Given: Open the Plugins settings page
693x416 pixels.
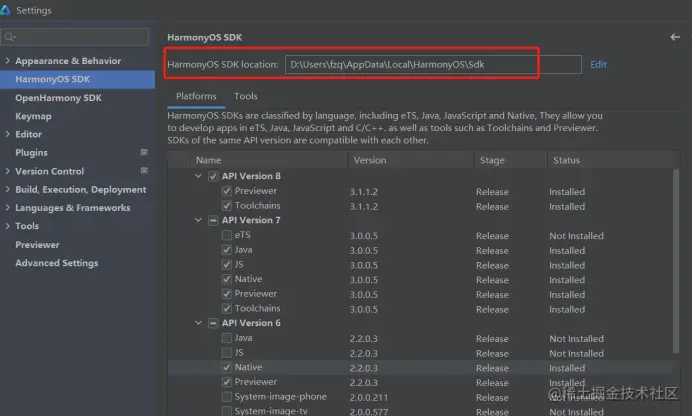Looking at the screenshot, I should (31, 153).
